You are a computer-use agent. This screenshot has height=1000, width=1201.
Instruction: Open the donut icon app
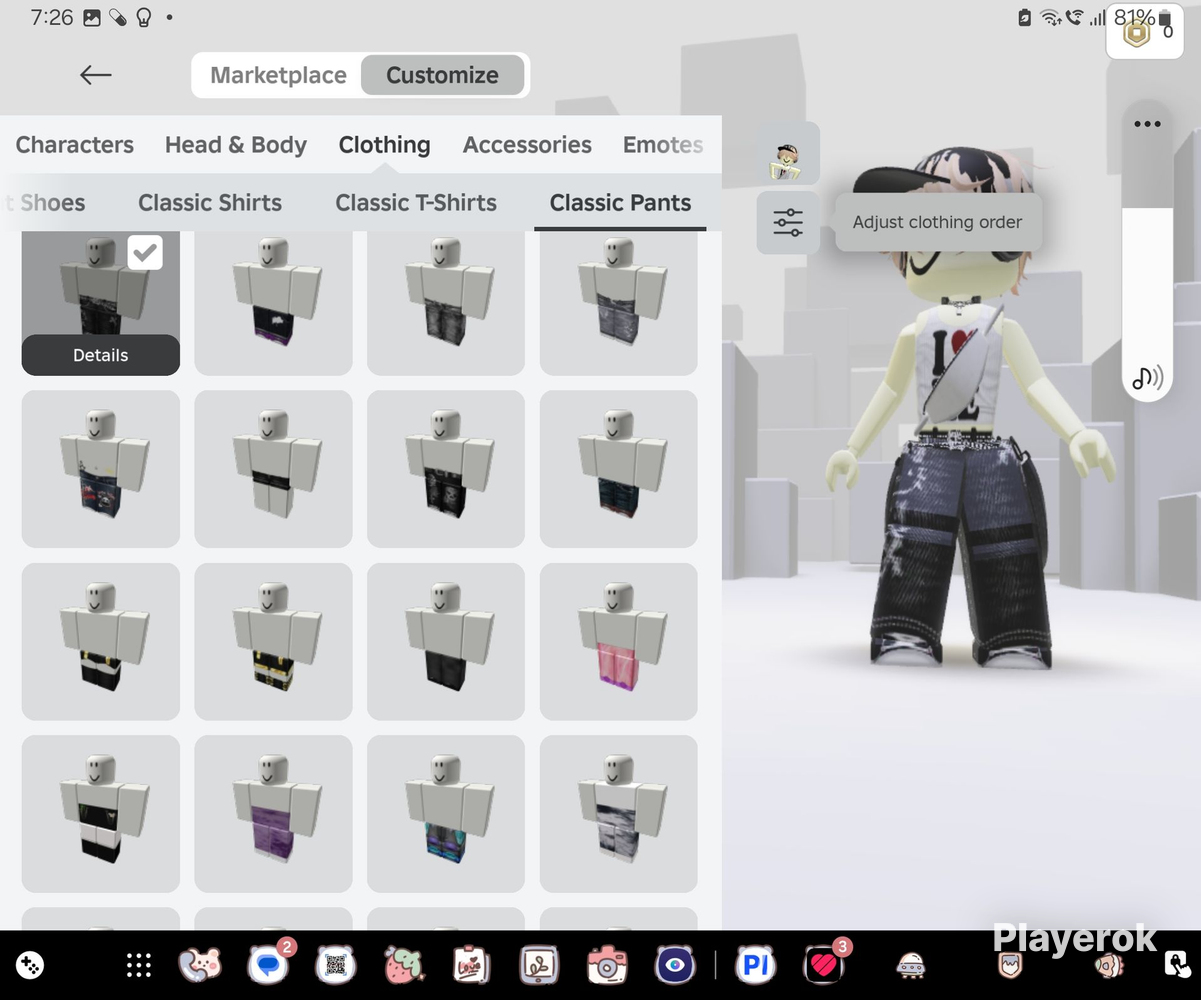coord(1108,965)
